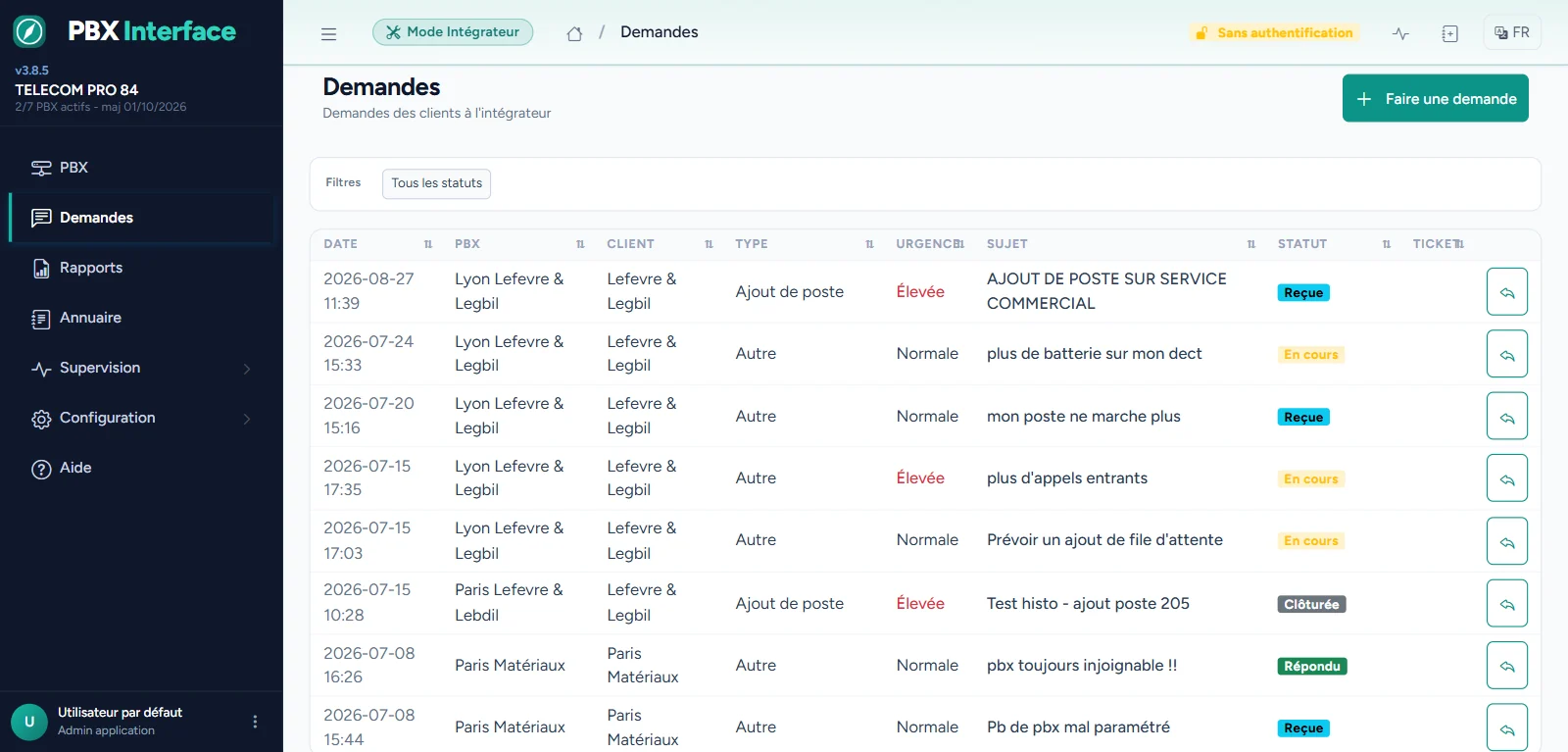Click the En cours badge on plus d'appels entrants row
1568x752 pixels.
pyautogui.click(x=1310, y=479)
